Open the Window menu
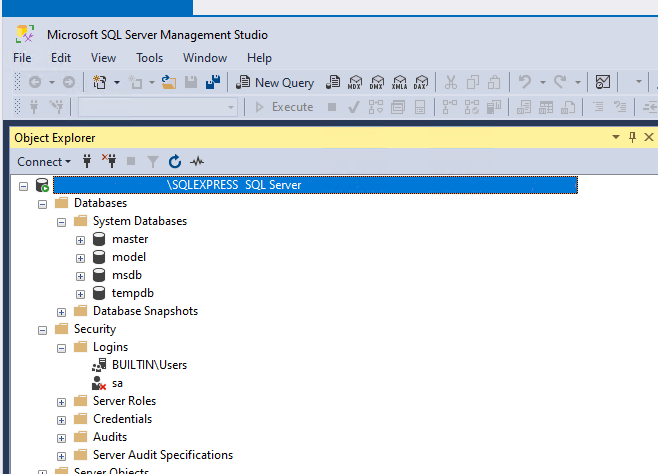Screen dimensions: 658x474 point(205,58)
